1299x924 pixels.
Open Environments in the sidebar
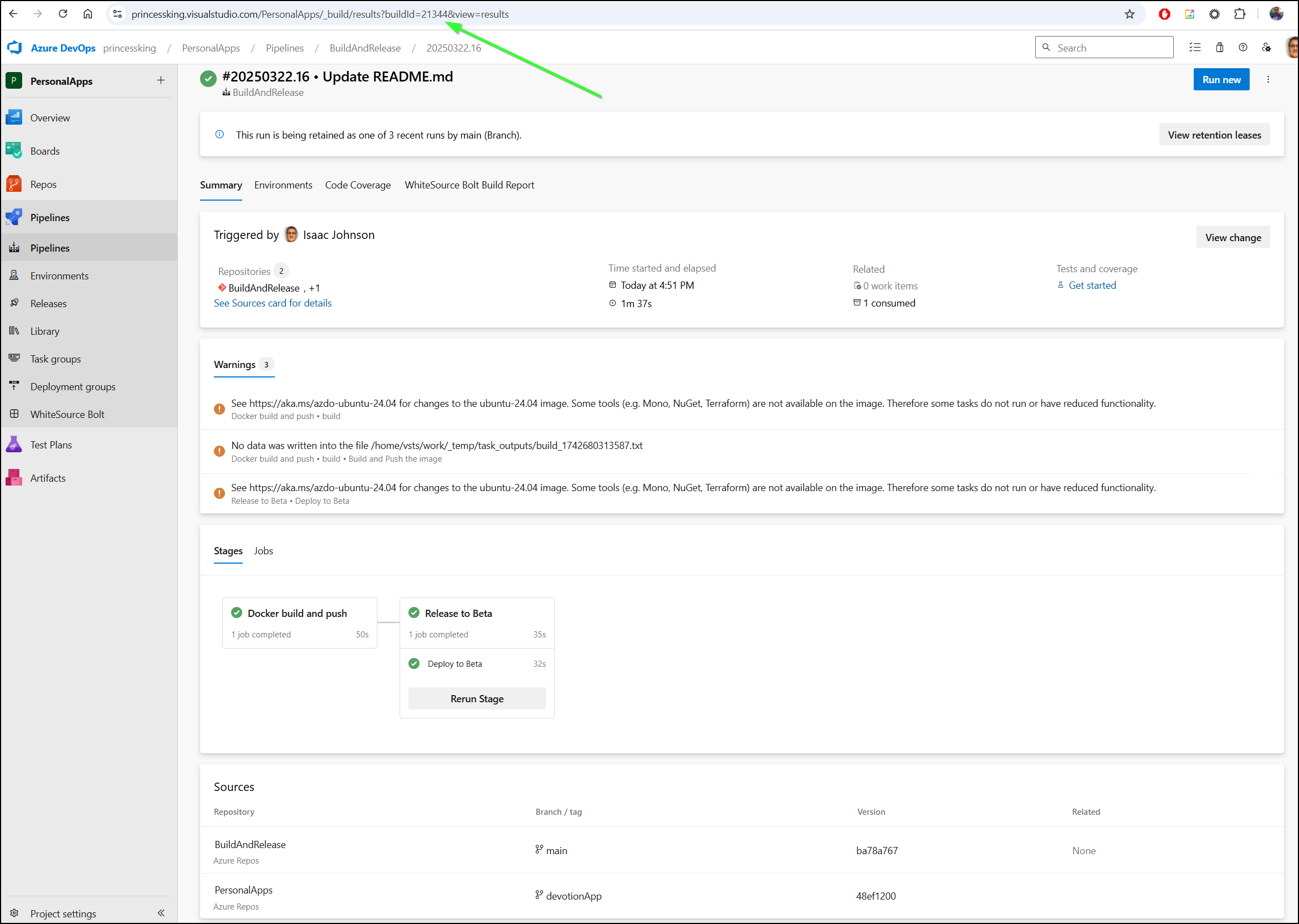[x=89, y=276]
